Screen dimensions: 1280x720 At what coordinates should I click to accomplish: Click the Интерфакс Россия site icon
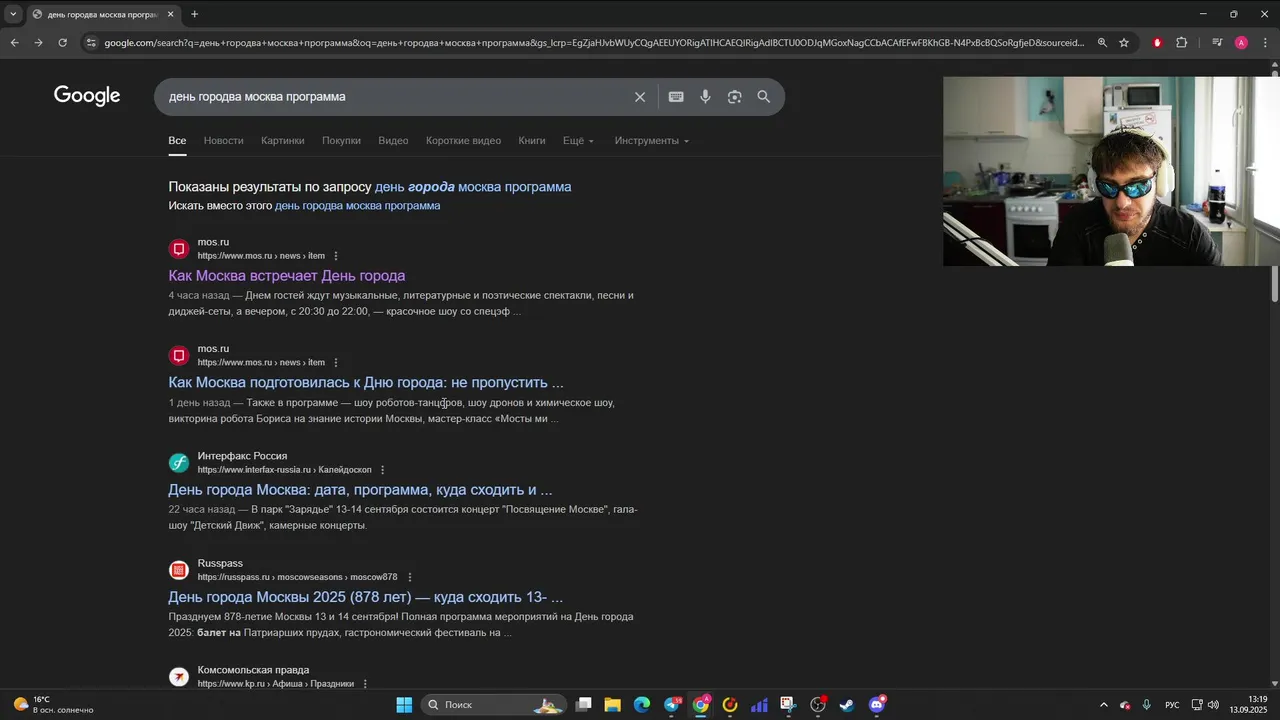click(x=179, y=463)
